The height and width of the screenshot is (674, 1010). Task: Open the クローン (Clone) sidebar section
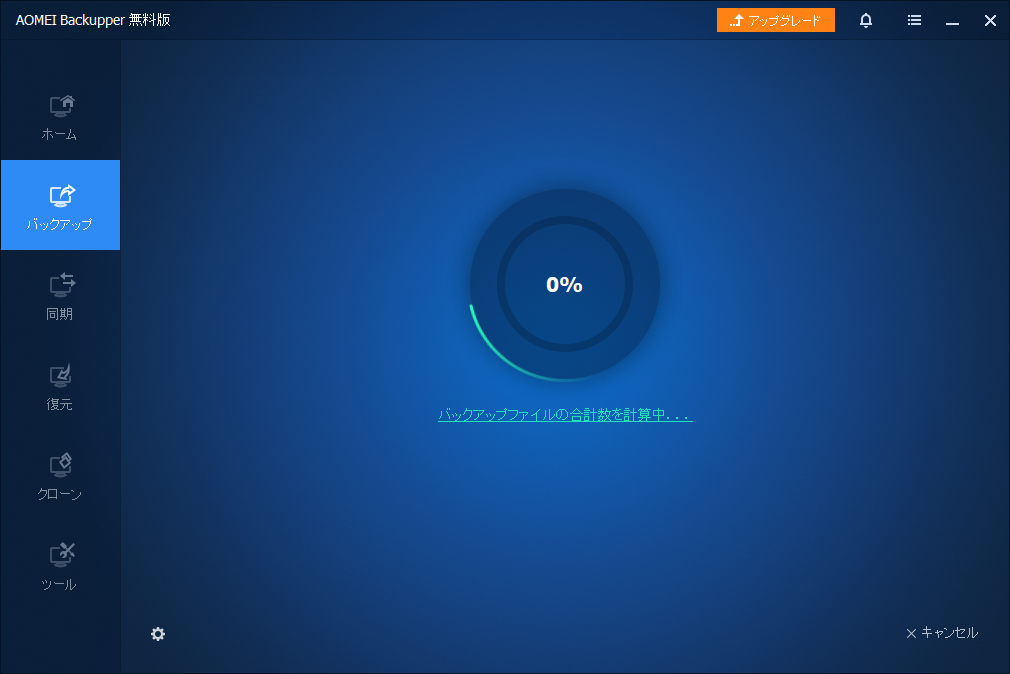click(60, 477)
